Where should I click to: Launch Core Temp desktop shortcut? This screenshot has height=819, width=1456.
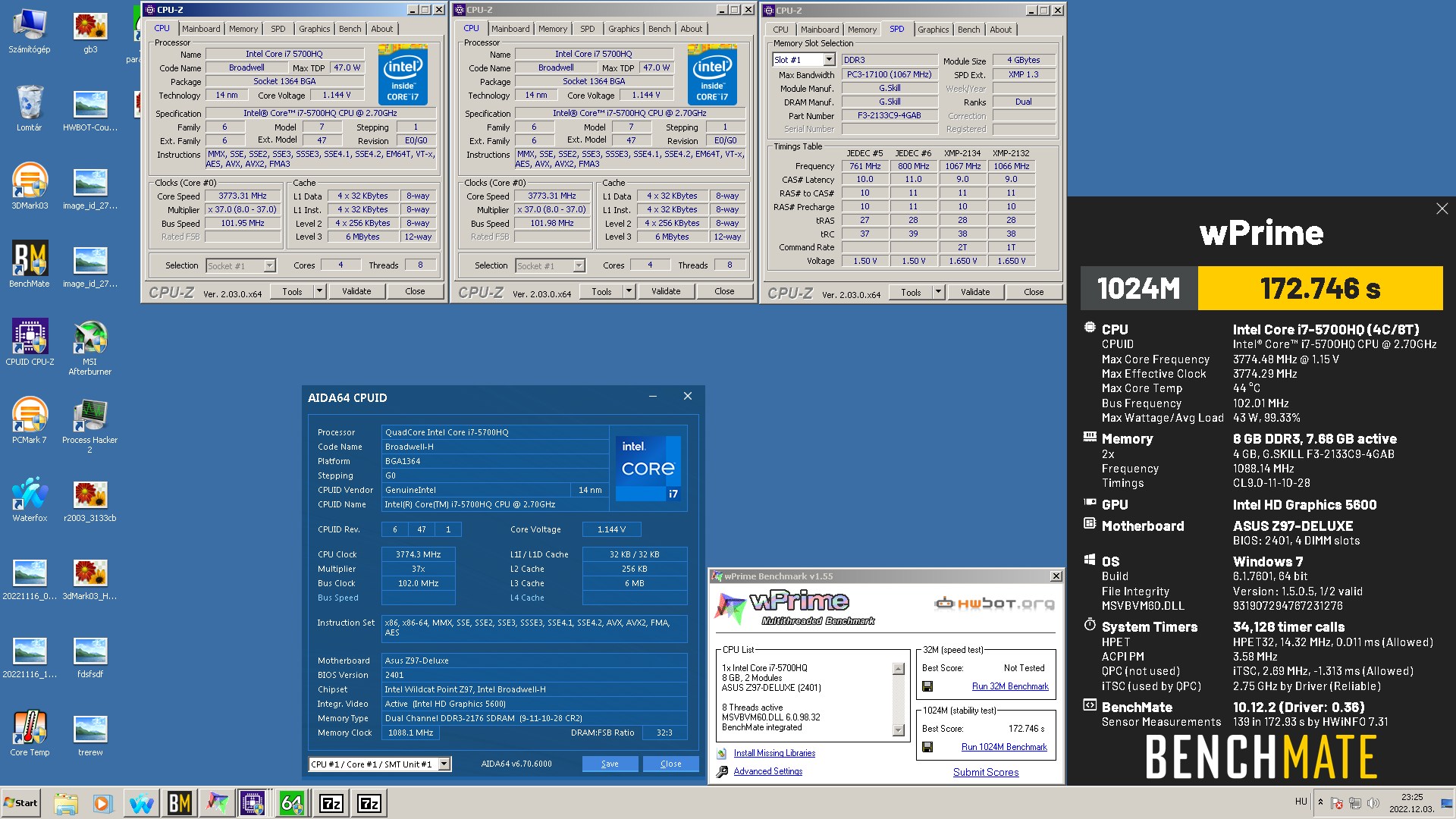[x=30, y=733]
